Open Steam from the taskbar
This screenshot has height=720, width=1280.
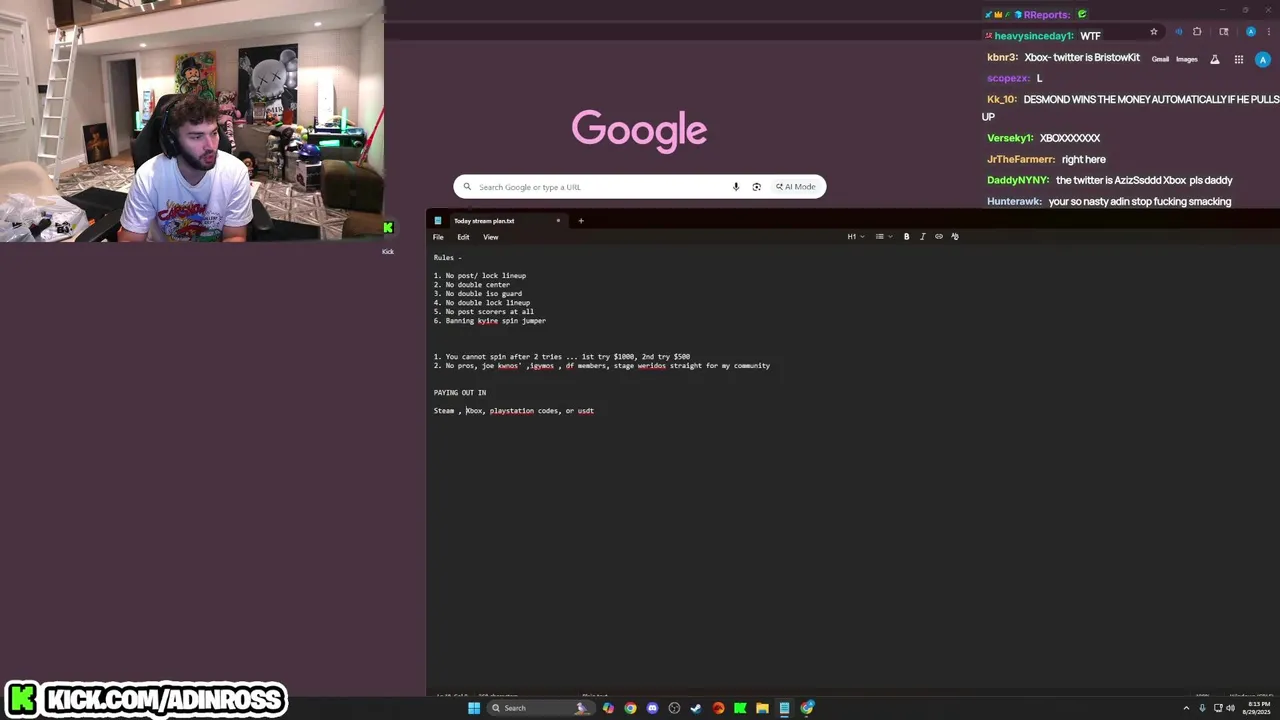click(x=696, y=708)
